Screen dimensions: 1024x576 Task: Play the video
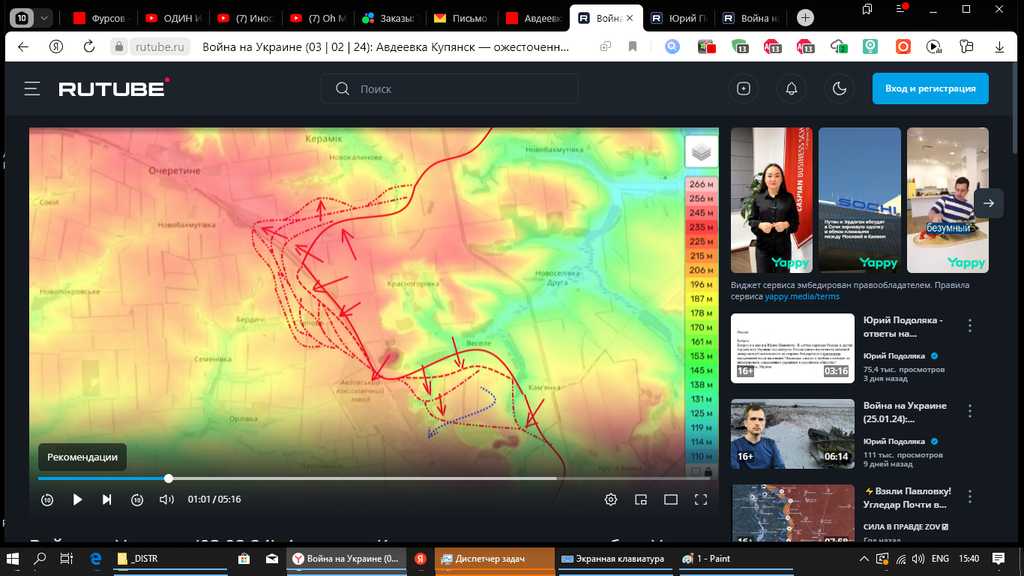(x=77, y=500)
